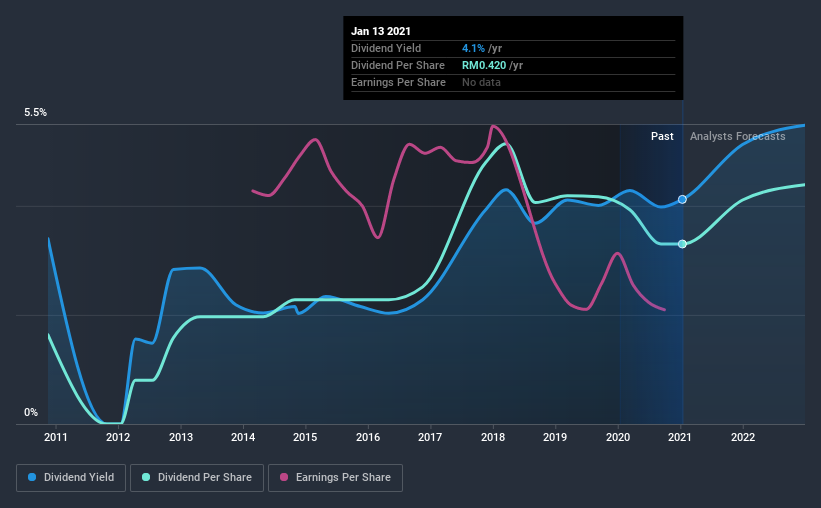Click the 2018 x-axis label
This screenshot has width=821, height=508.
coord(493,437)
